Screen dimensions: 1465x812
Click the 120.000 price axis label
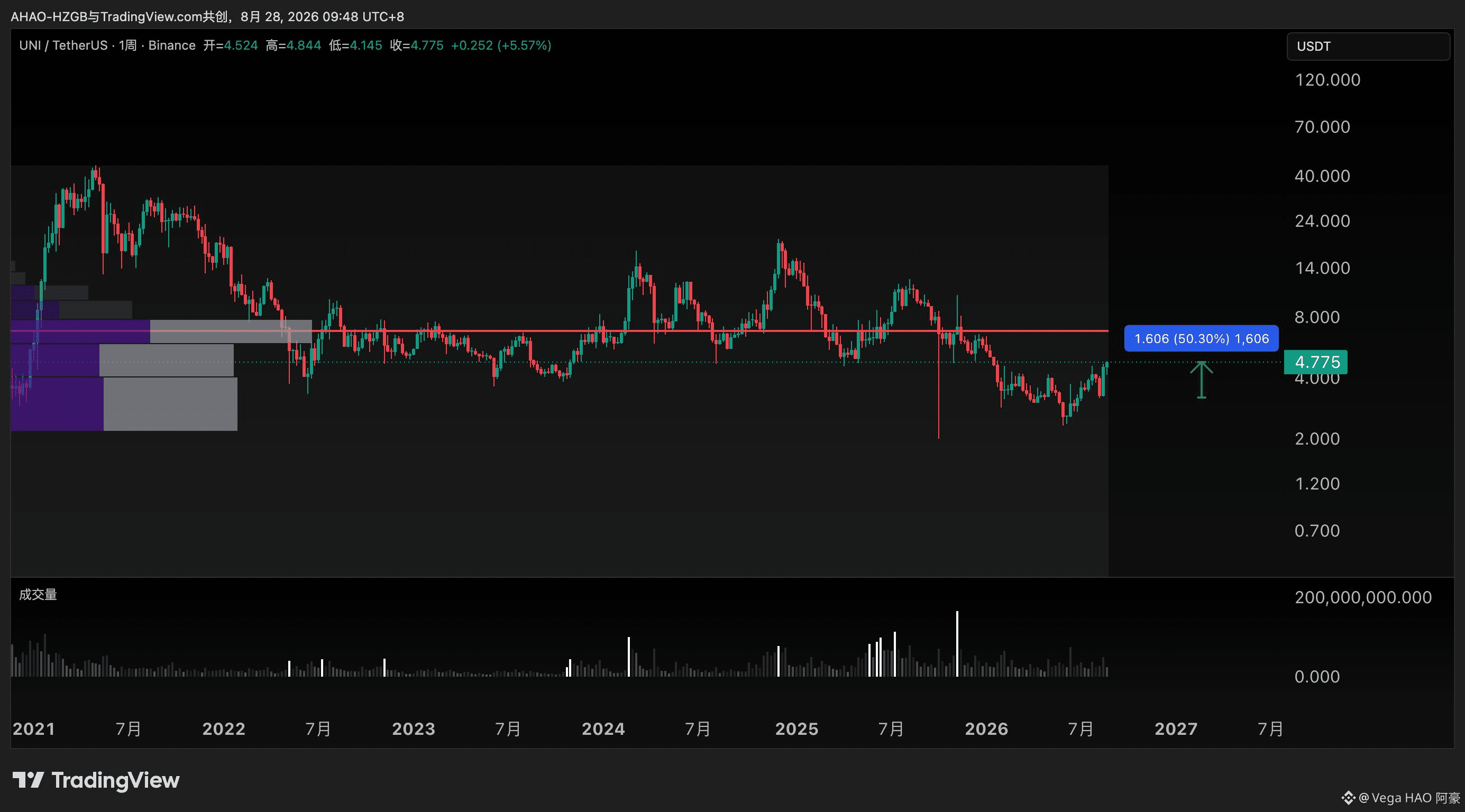click(x=1327, y=80)
